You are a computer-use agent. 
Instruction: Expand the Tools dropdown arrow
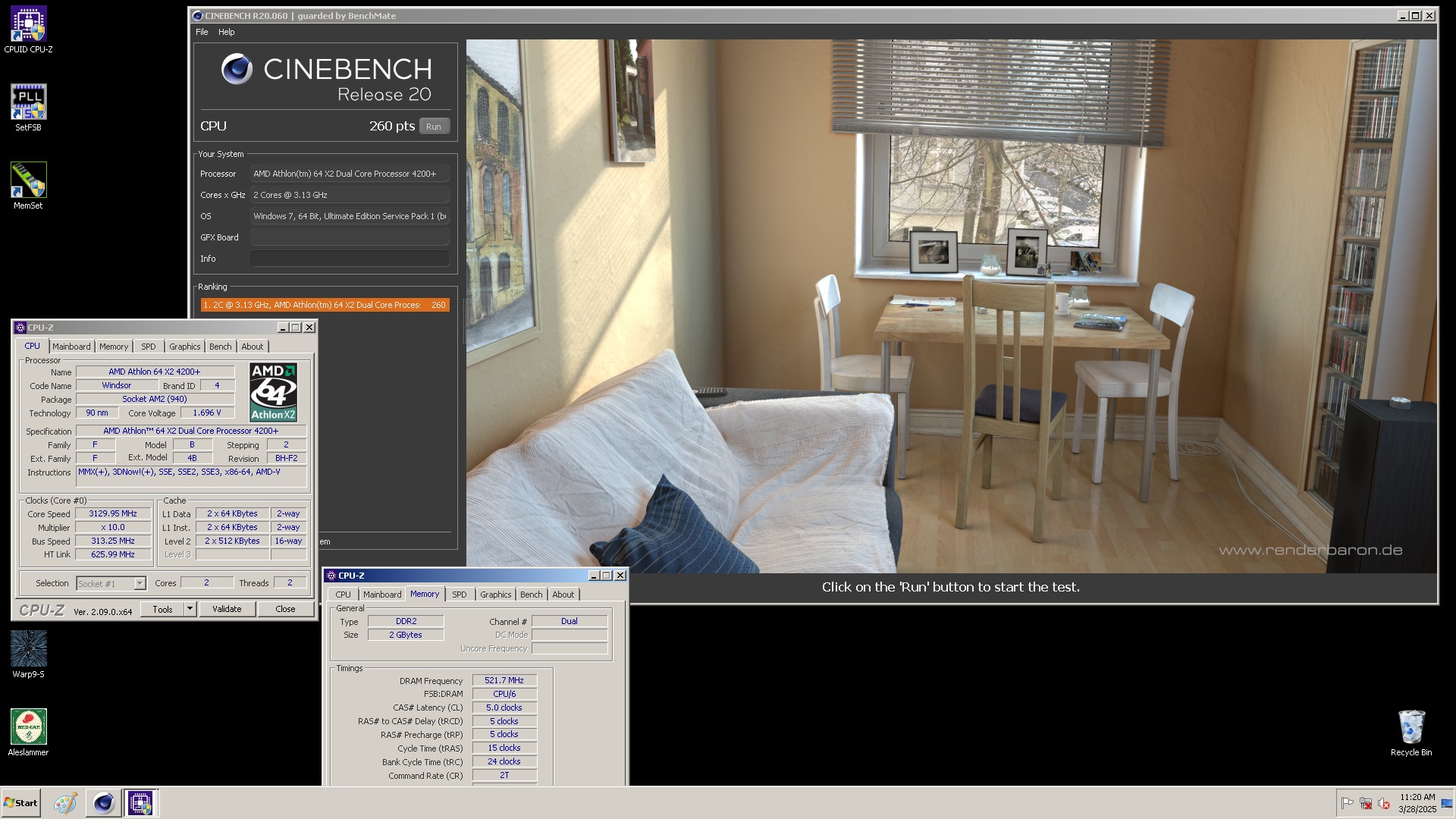pos(190,609)
